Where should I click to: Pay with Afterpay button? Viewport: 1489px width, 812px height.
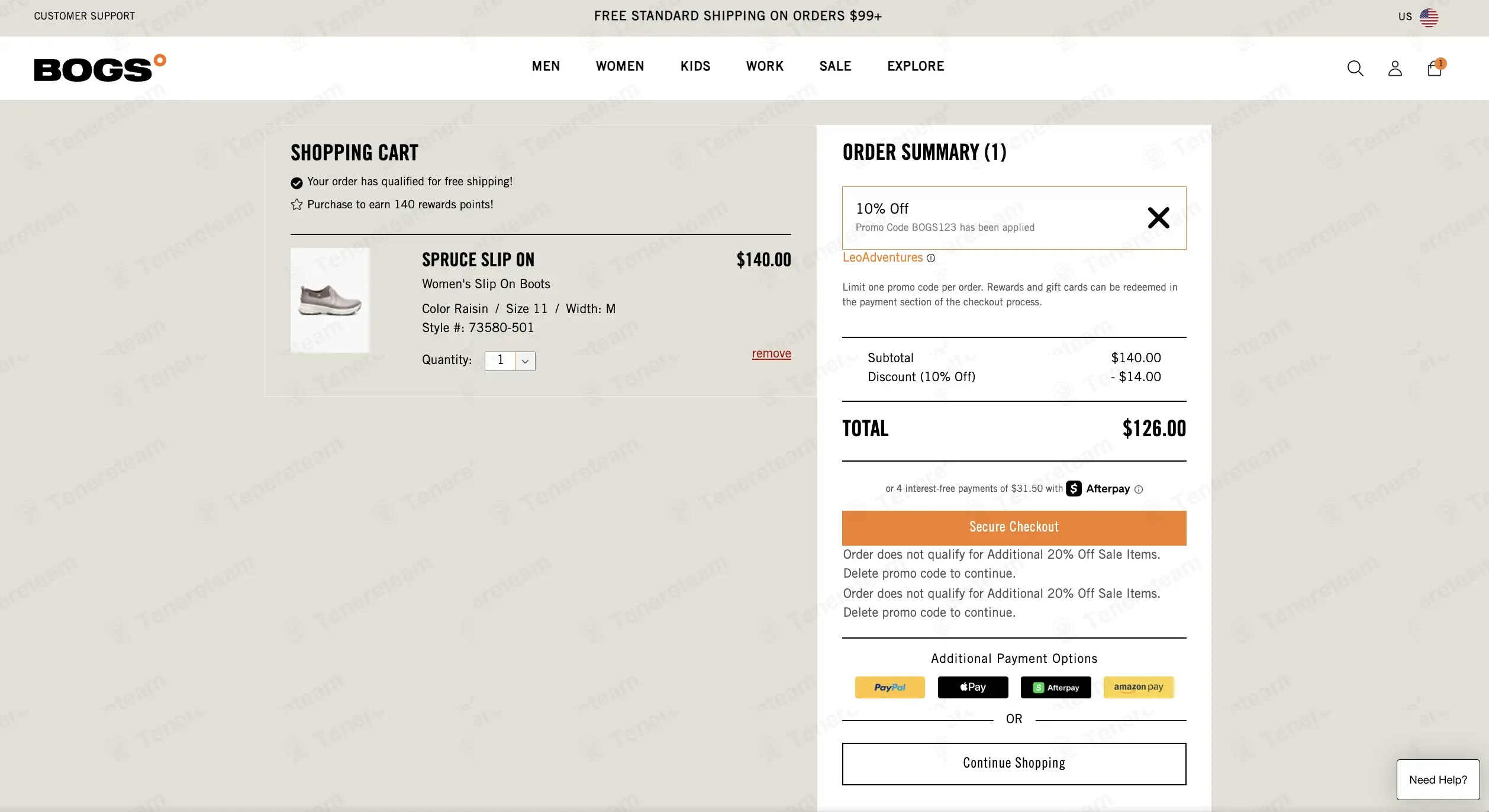coord(1056,687)
